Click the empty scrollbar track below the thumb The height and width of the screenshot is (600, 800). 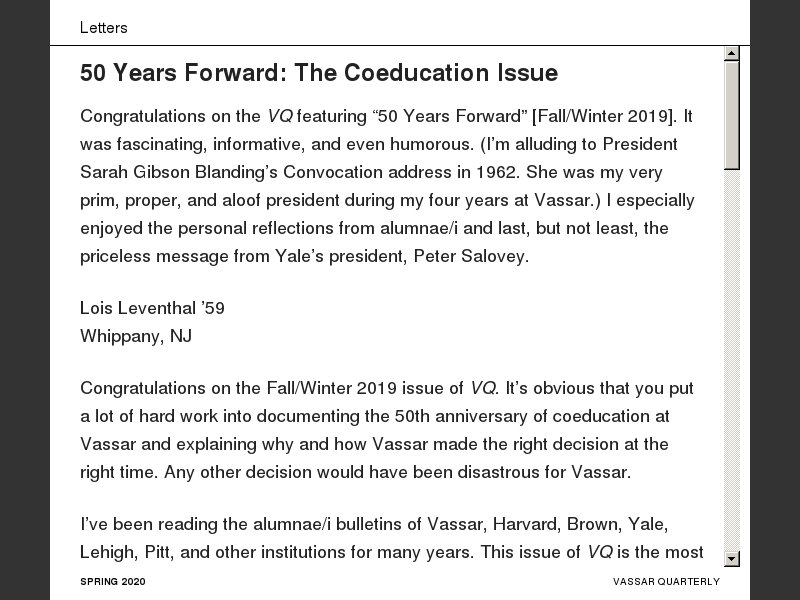[x=732, y=360]
